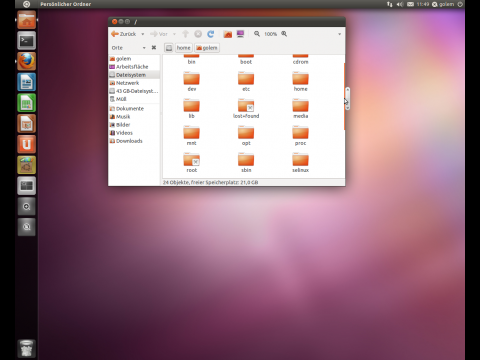Click the golem path bar button

207,48
